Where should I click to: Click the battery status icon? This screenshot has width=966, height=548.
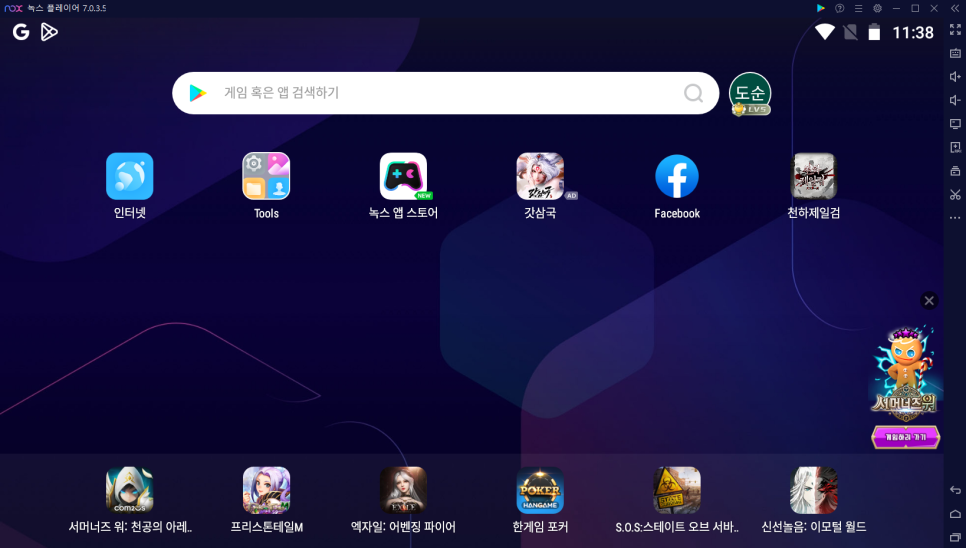[x=874, y=32]
